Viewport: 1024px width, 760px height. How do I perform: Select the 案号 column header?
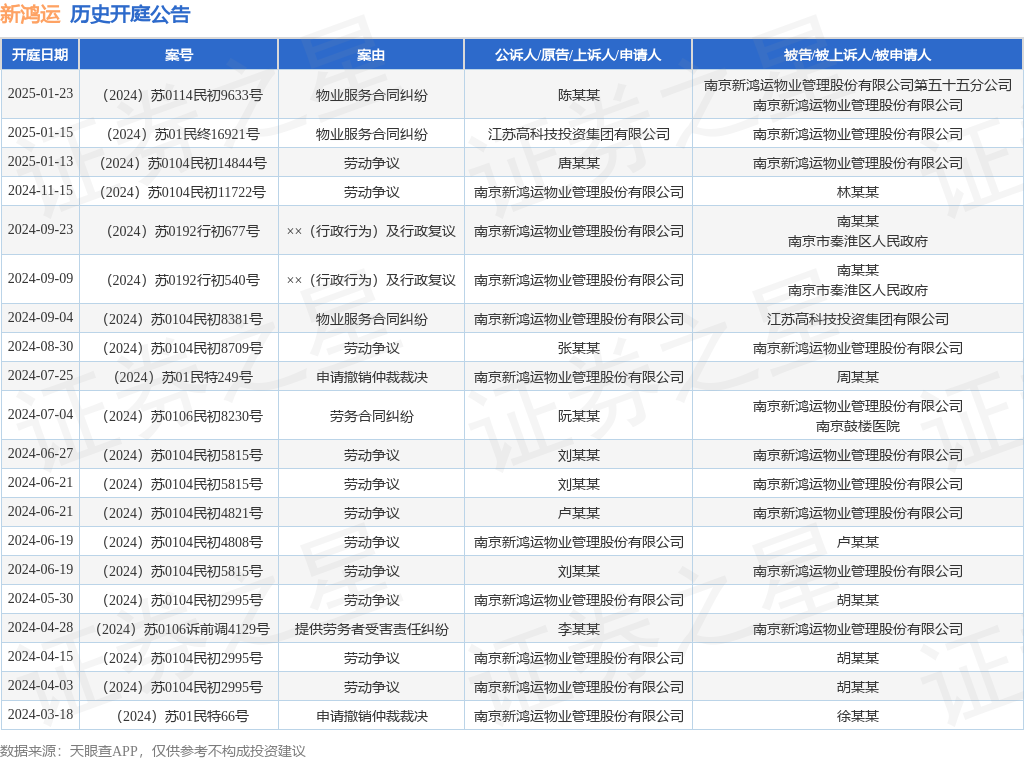point(178,55)
